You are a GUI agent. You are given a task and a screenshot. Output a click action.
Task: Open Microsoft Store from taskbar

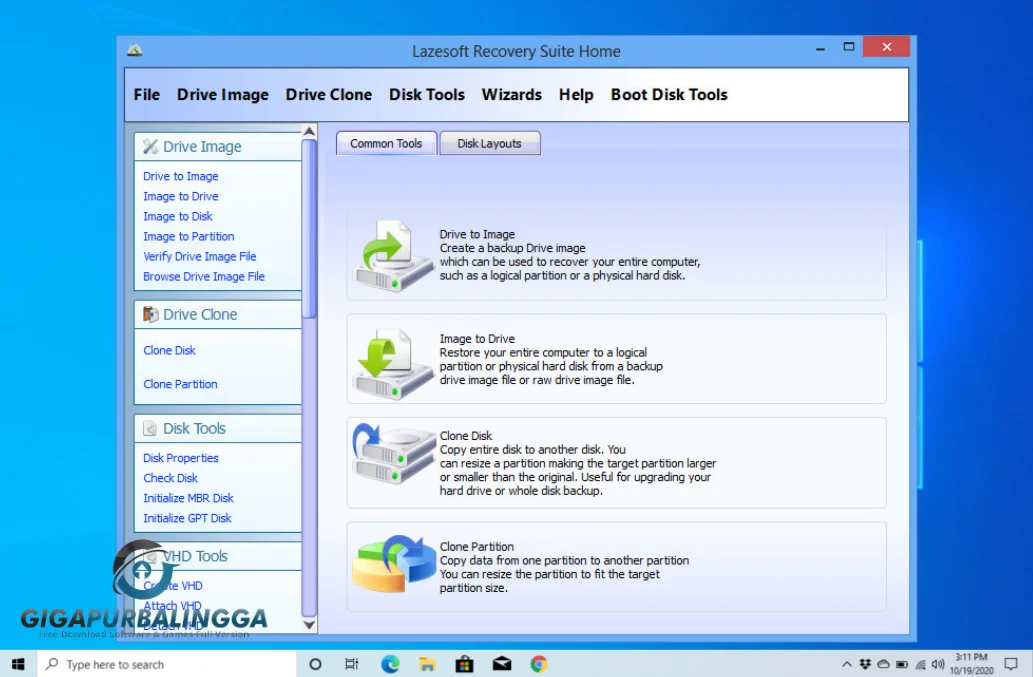pos(464,664)
